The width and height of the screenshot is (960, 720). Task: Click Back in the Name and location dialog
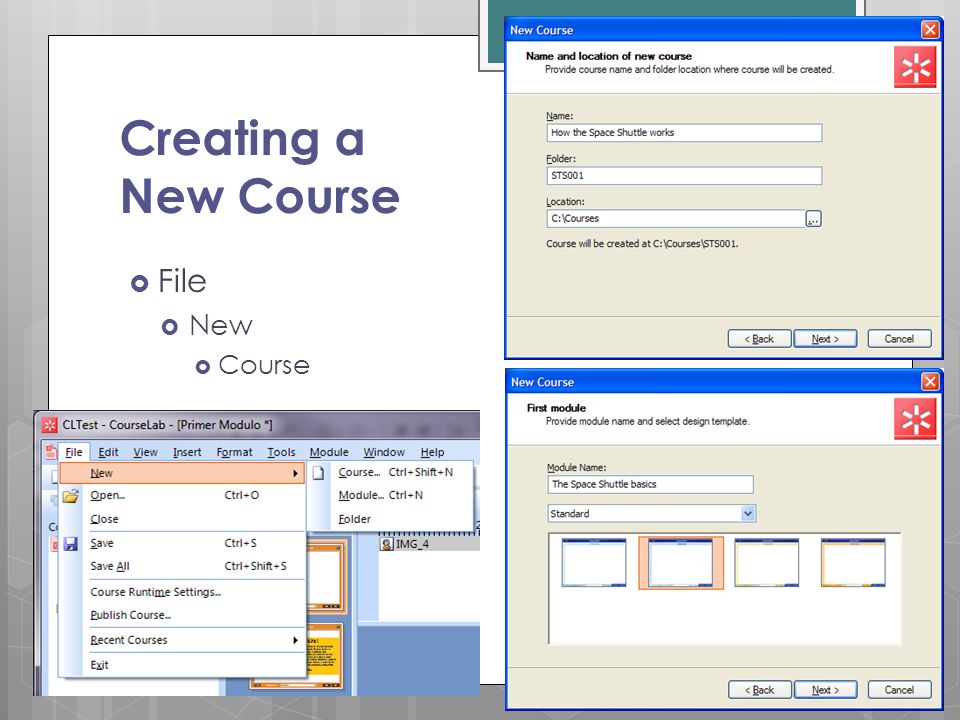[759, 339]
